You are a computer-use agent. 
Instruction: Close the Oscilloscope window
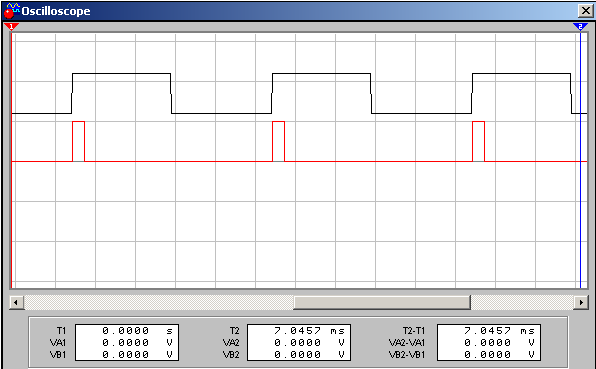pos(585,11)
